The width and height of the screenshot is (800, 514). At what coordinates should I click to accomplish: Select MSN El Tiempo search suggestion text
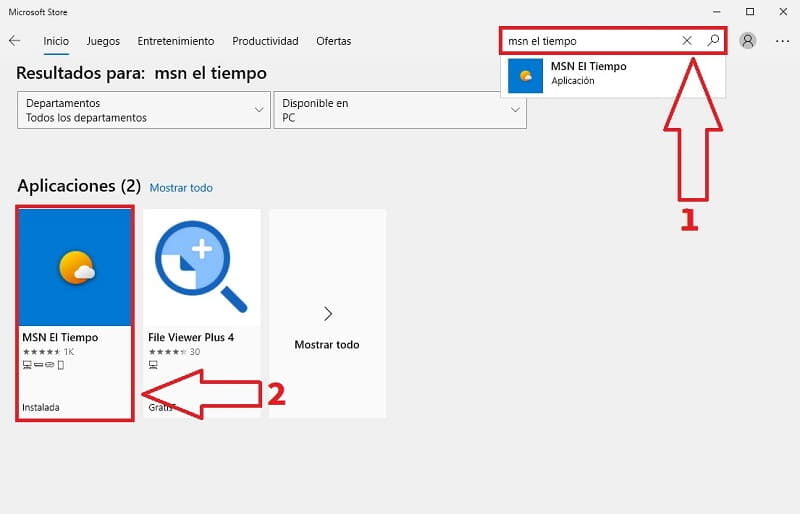click(589, 66)
